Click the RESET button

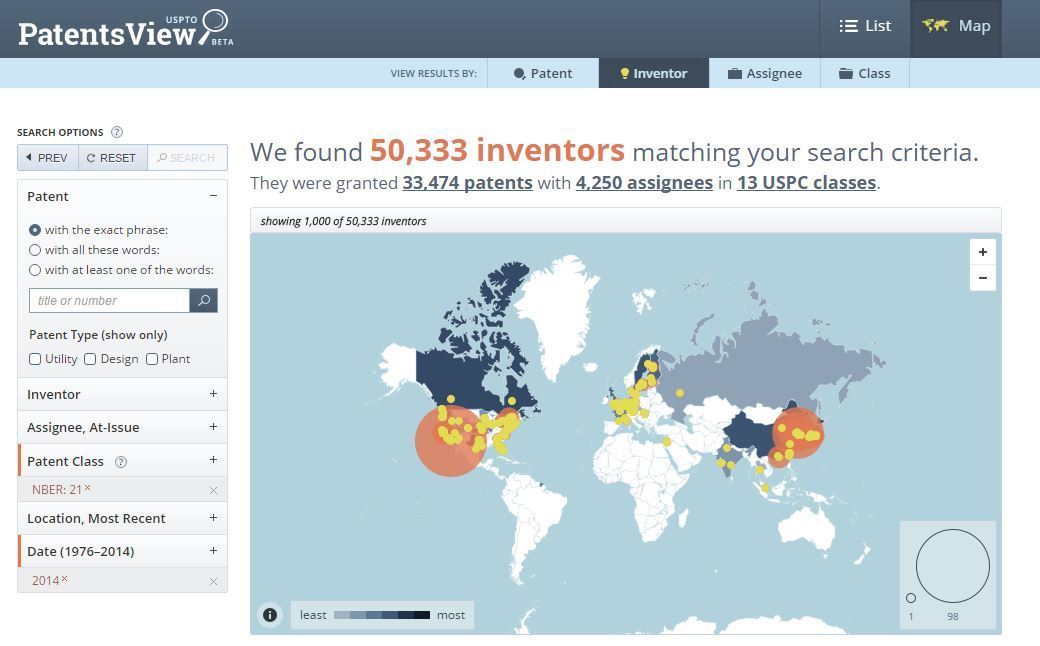[x=112, y=158]
